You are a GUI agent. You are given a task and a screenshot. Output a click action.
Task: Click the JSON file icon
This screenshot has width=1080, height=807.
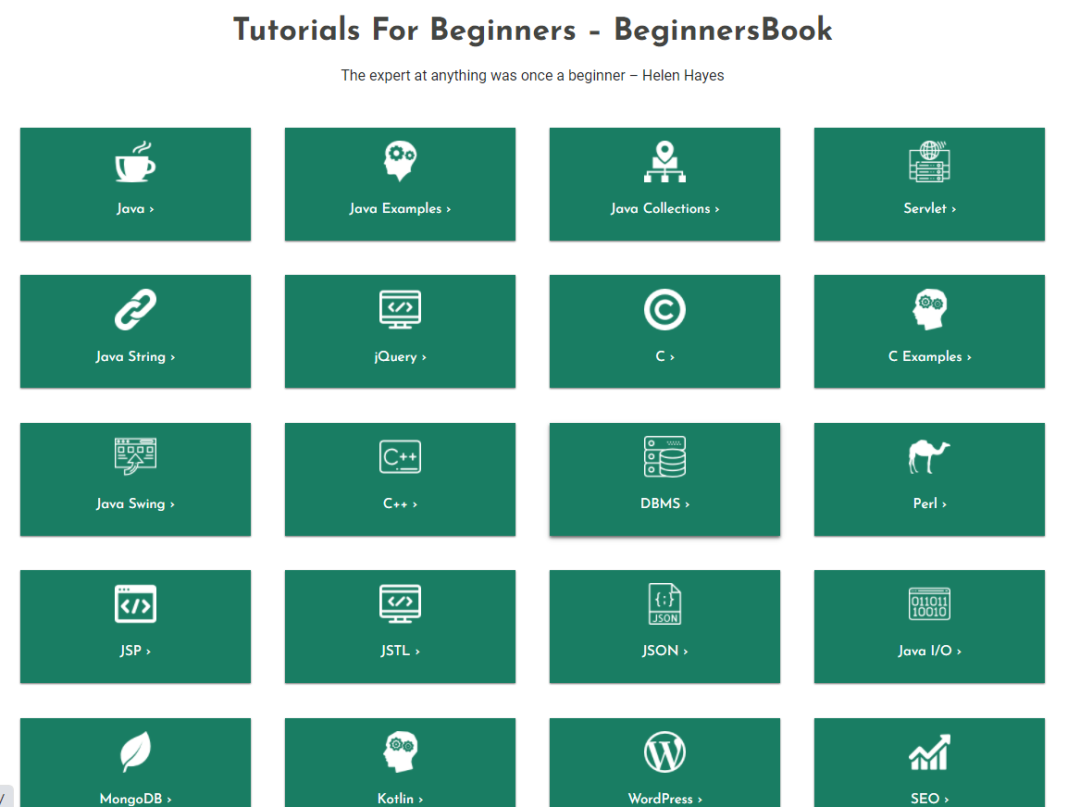coord(665,604)
